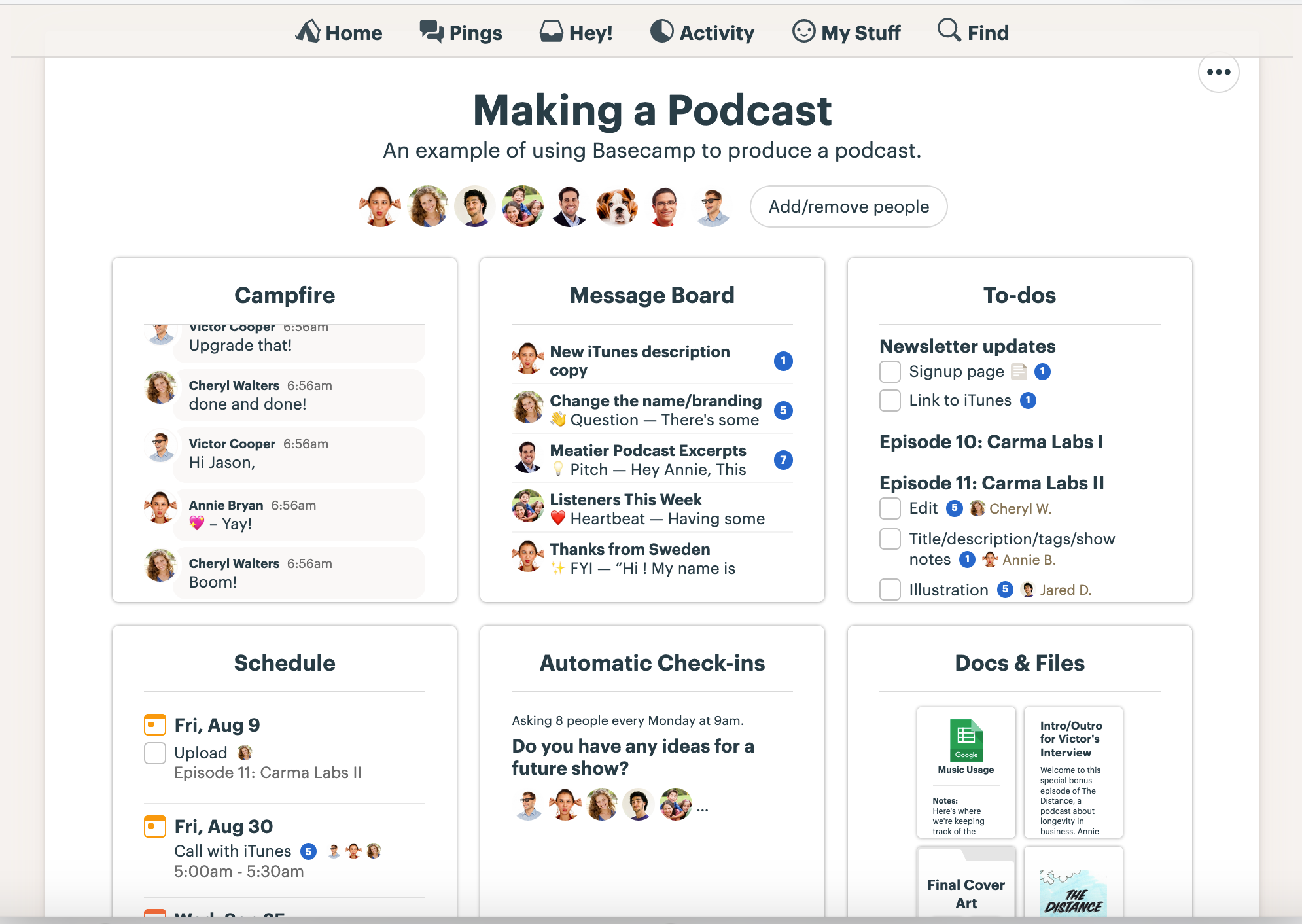Screen dimensions: 1302x924
Task: Click Jared D. assignee on Illustration
Action: coord(1056,590)
